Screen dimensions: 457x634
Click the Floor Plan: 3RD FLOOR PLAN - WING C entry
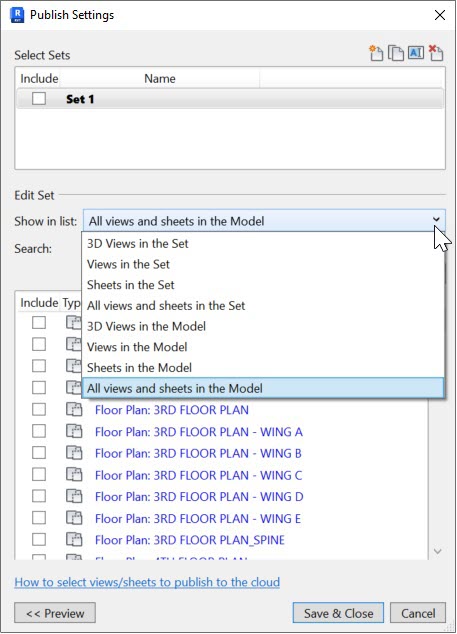click(x=199, y=475)
